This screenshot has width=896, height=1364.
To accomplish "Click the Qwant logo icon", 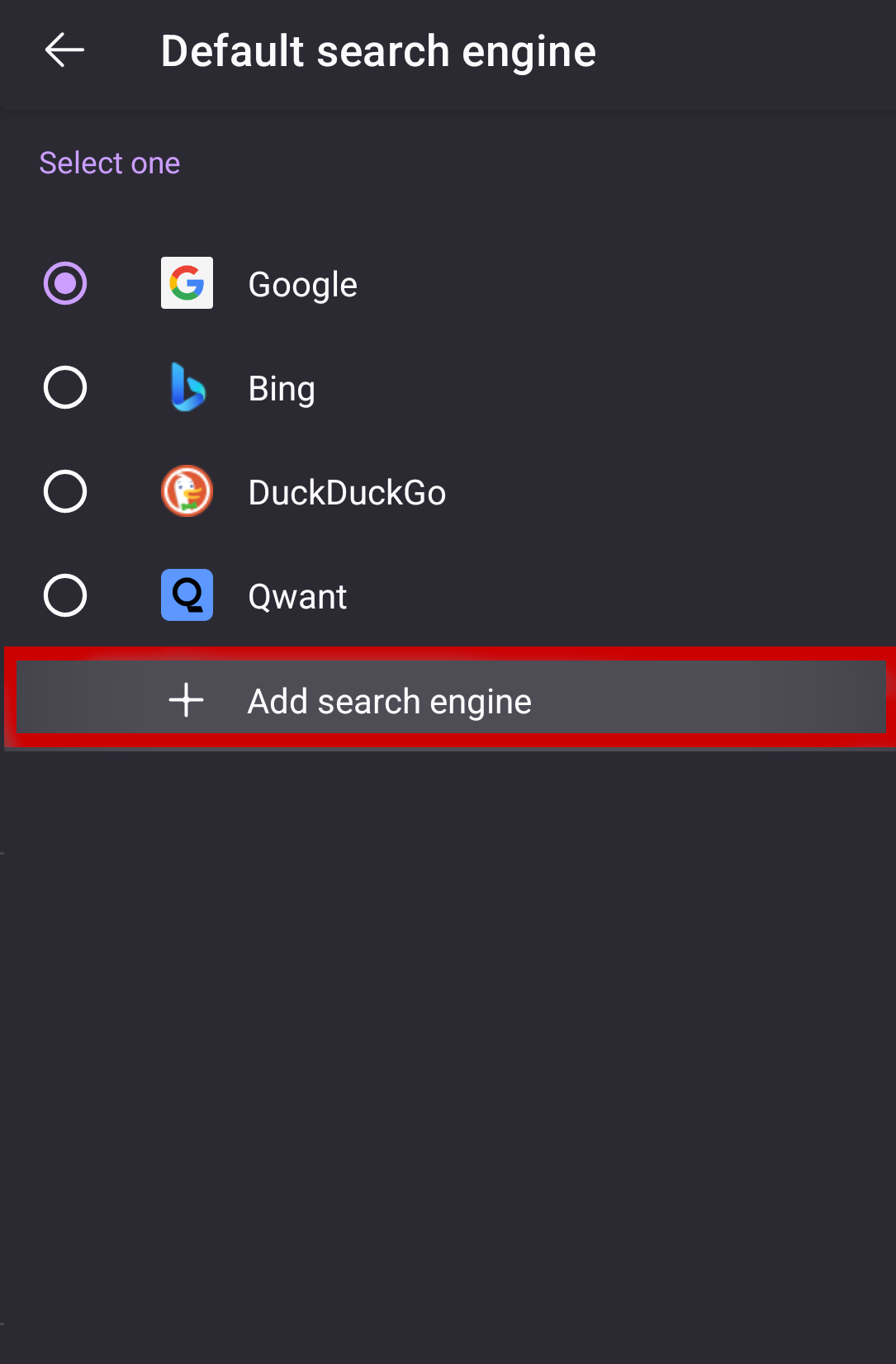I will [187, 595].
